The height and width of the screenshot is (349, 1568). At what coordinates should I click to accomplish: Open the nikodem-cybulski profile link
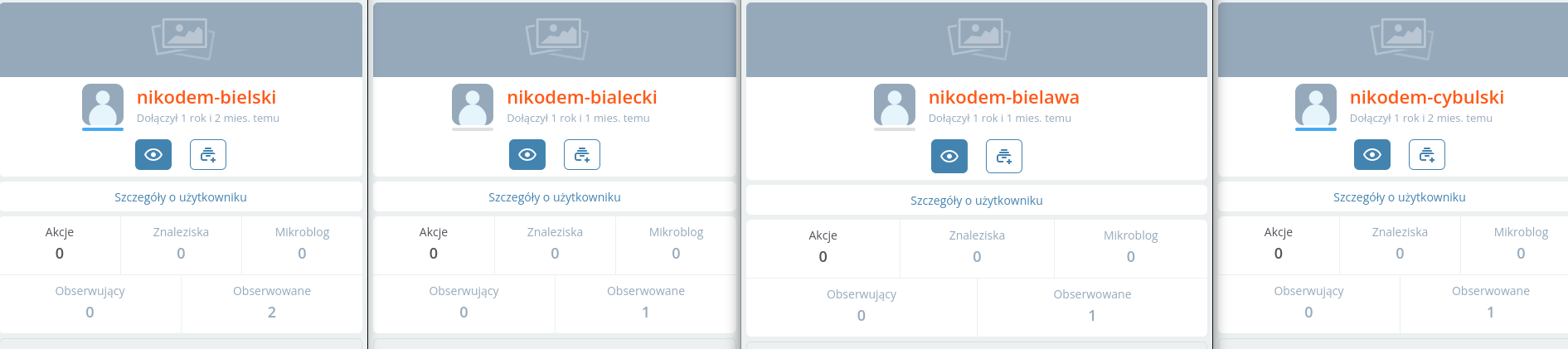[x=1426, y=98]
